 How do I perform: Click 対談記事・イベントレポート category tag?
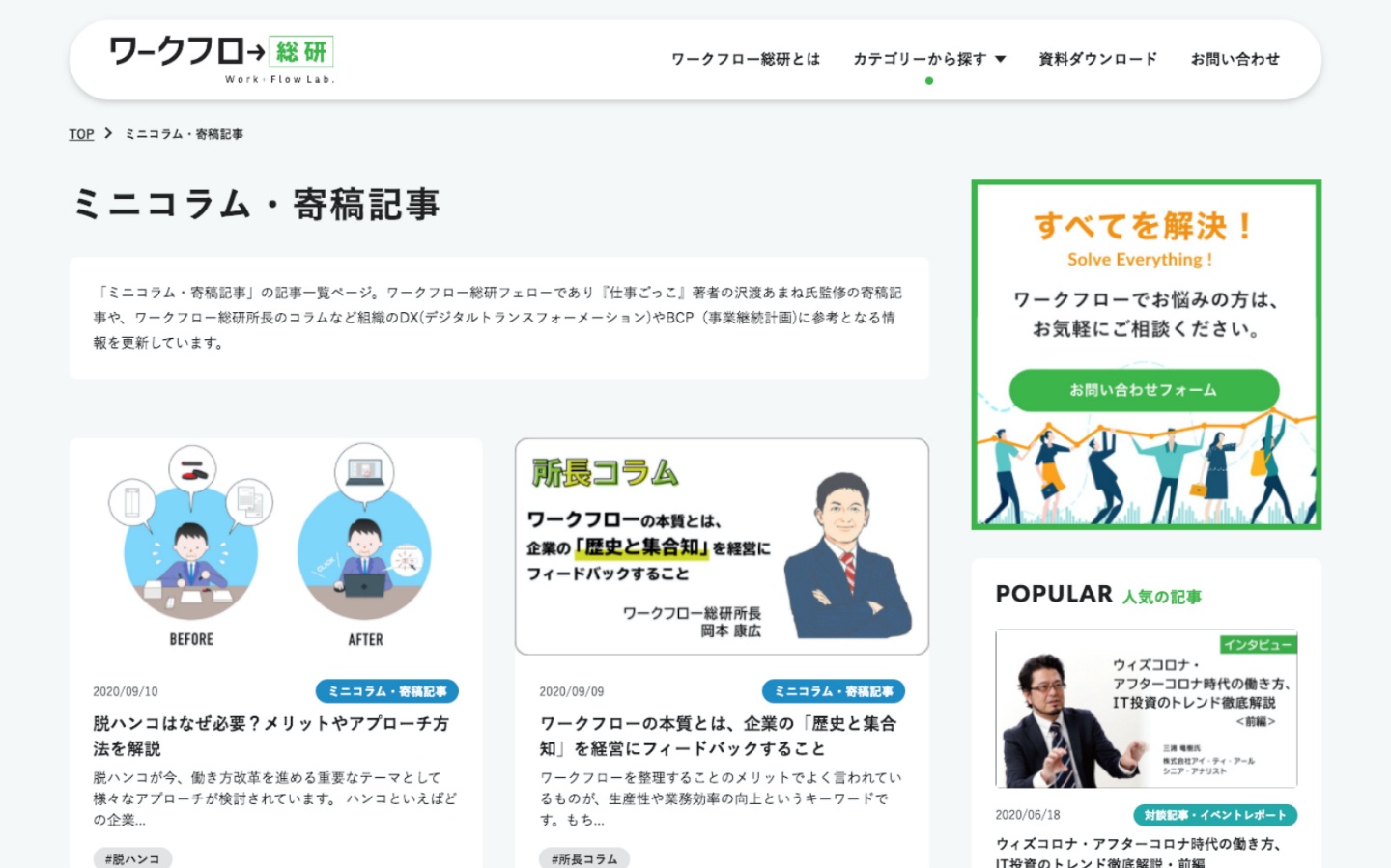[1215, 815]
